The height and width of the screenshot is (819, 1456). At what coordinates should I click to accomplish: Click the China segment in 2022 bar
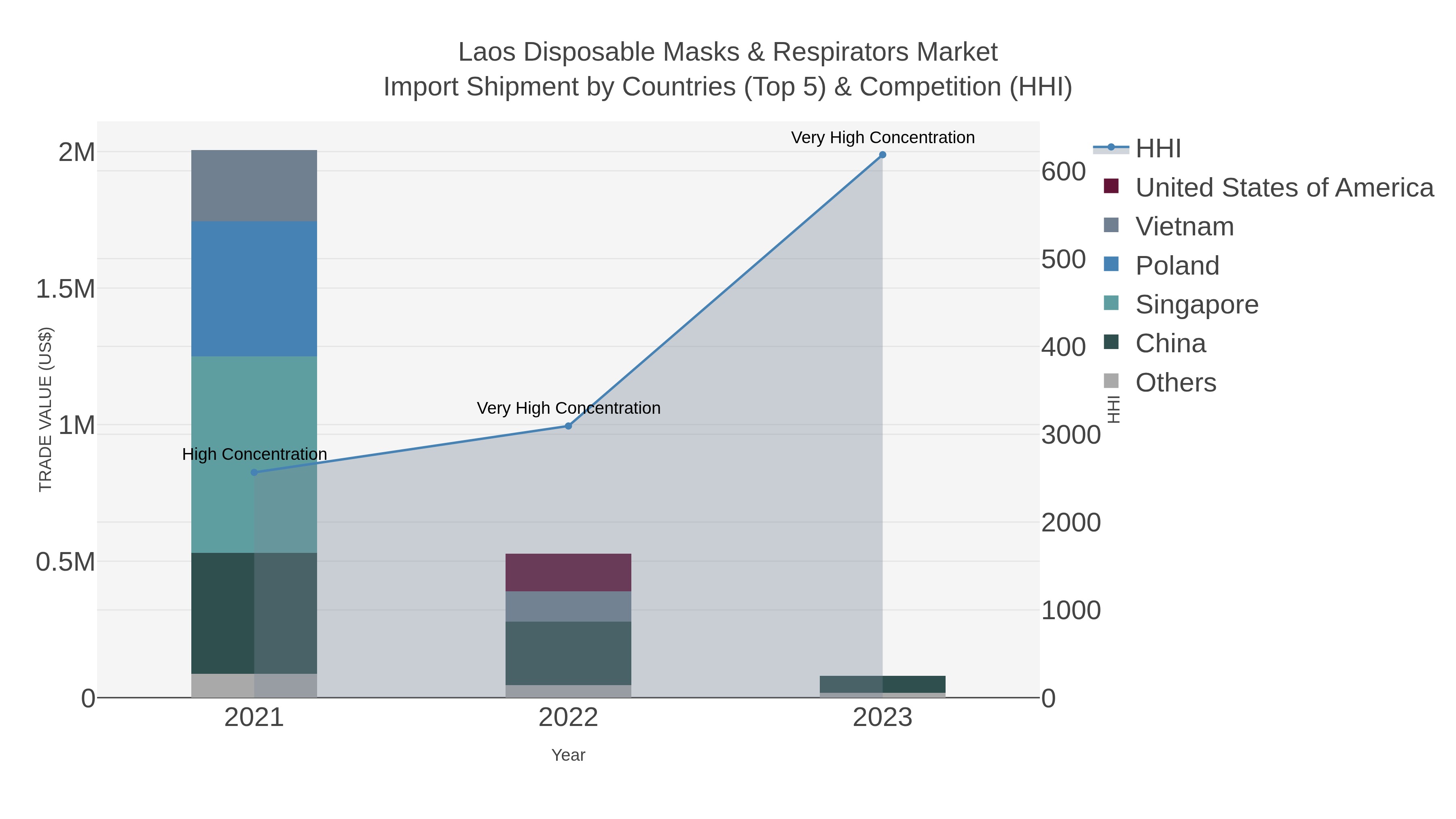click(x=569, y=654)
